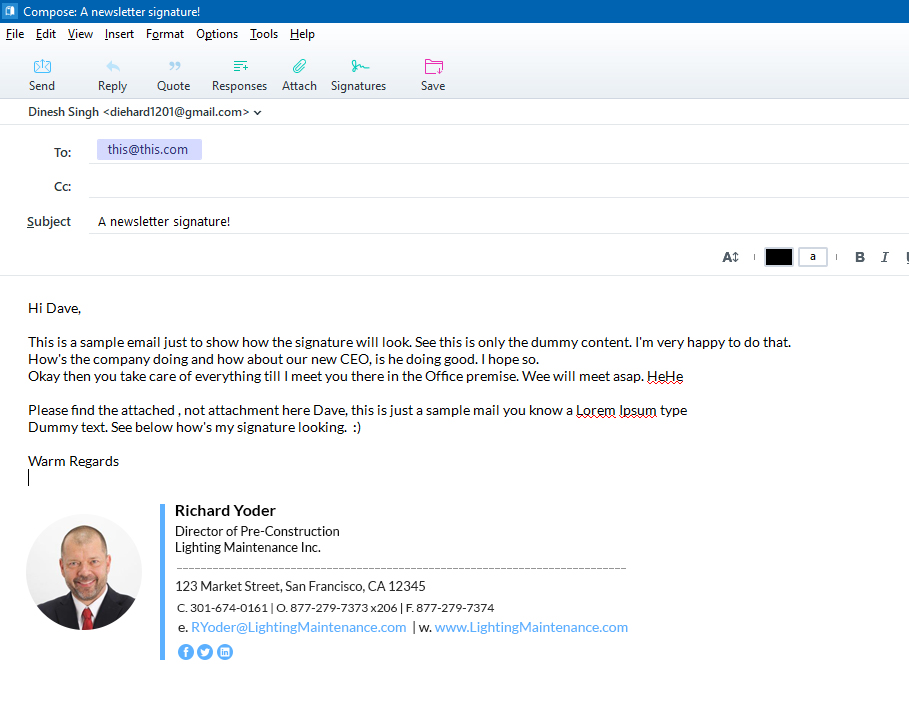Click the RYoder@LightingMaintenance.com email link
This screenshot has height=717, width=909.
coord(299,627)
